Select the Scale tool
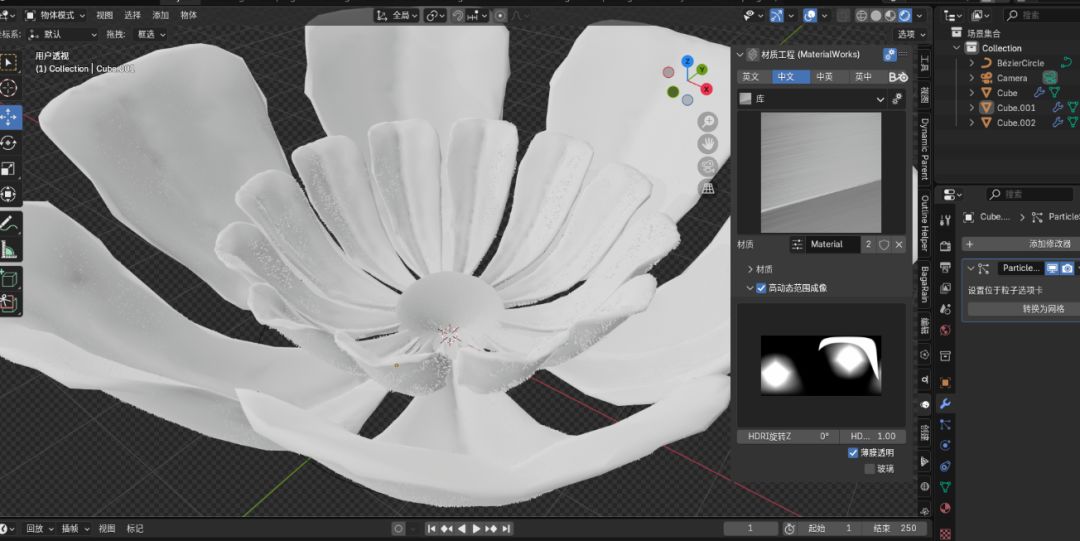1080x541 pixels. point(9,168)
